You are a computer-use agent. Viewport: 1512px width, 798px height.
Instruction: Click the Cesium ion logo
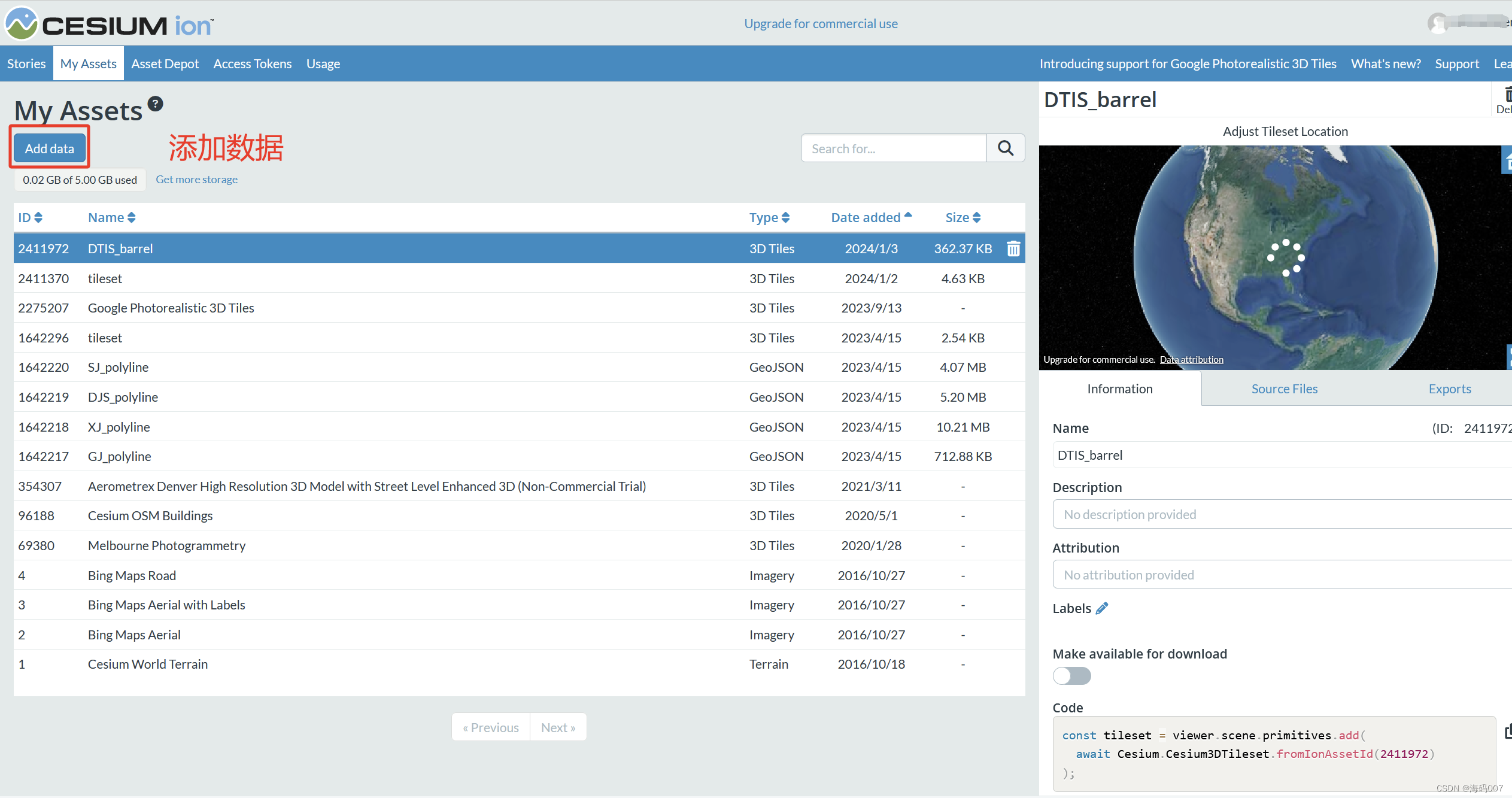point(109,24)
